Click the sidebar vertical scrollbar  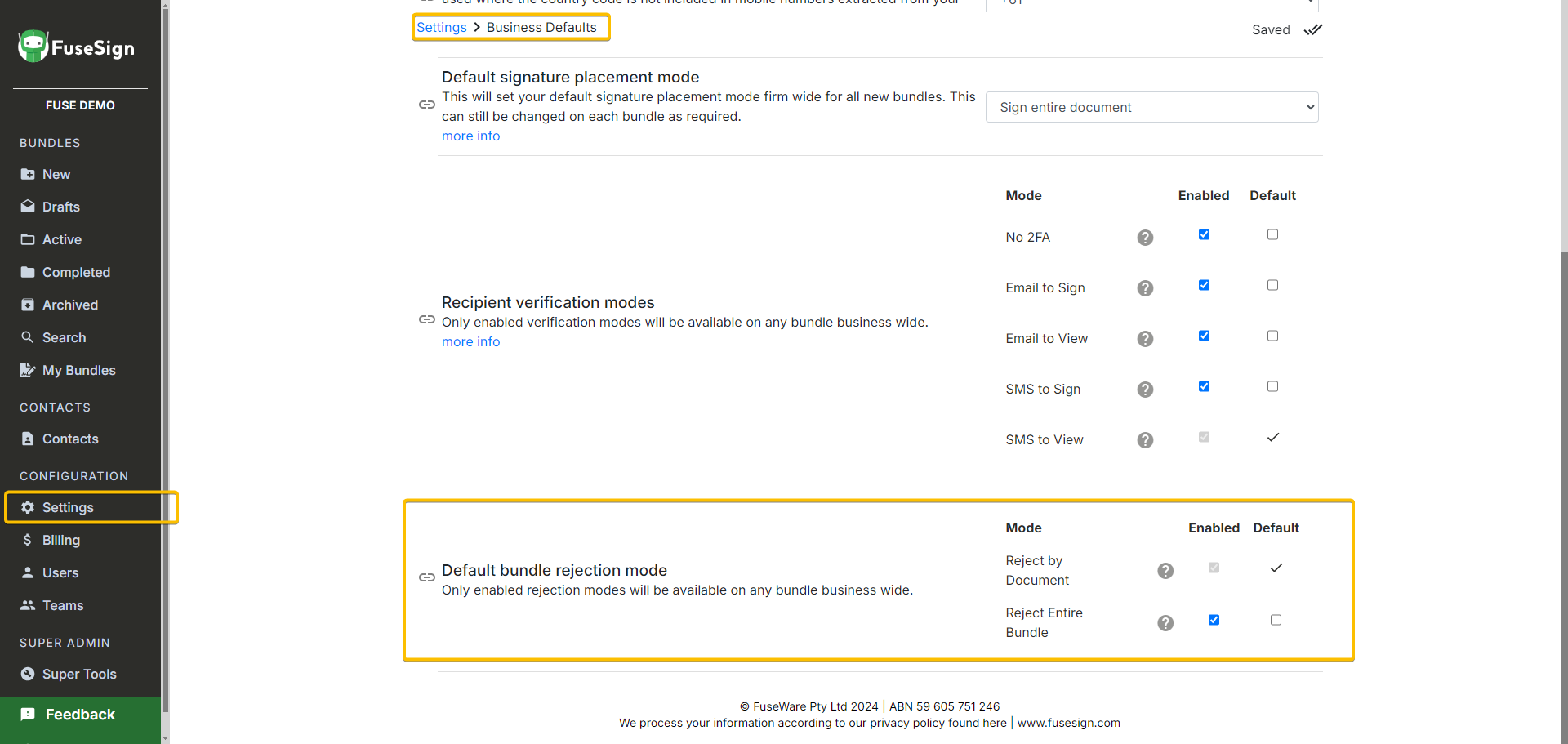tap(166, 368)
